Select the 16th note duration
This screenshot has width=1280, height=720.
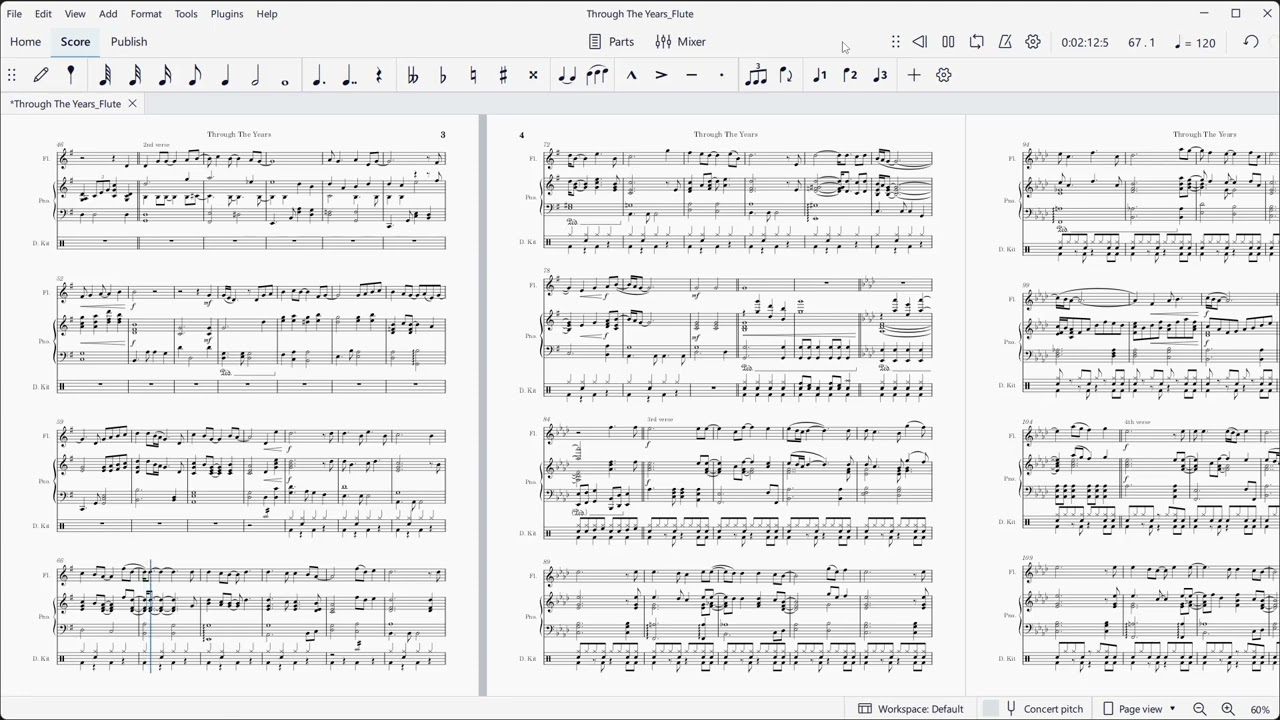(x=165, y=75)
